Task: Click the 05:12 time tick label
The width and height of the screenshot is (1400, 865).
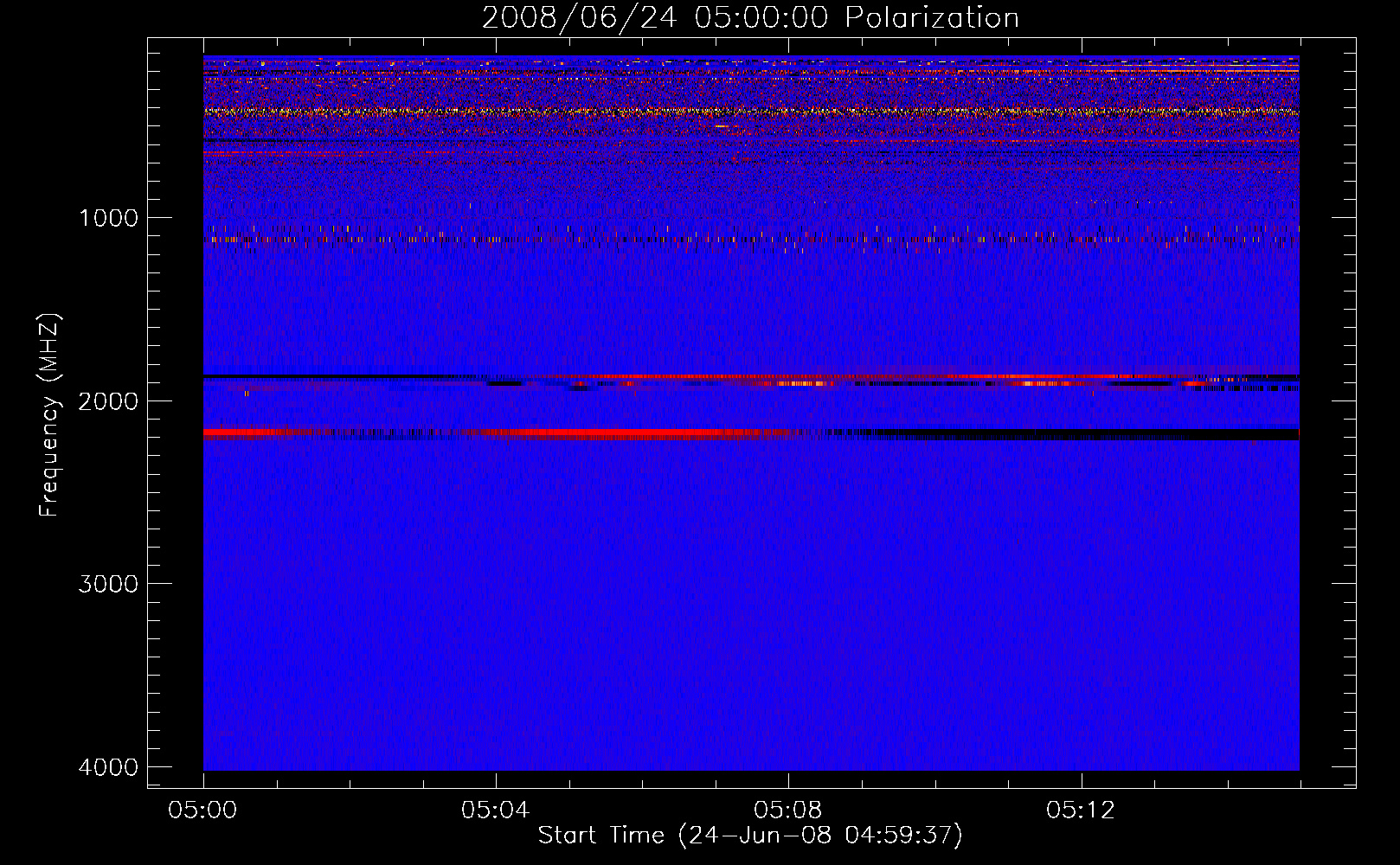Action: pyautogui.click(x=1081, y=811)
